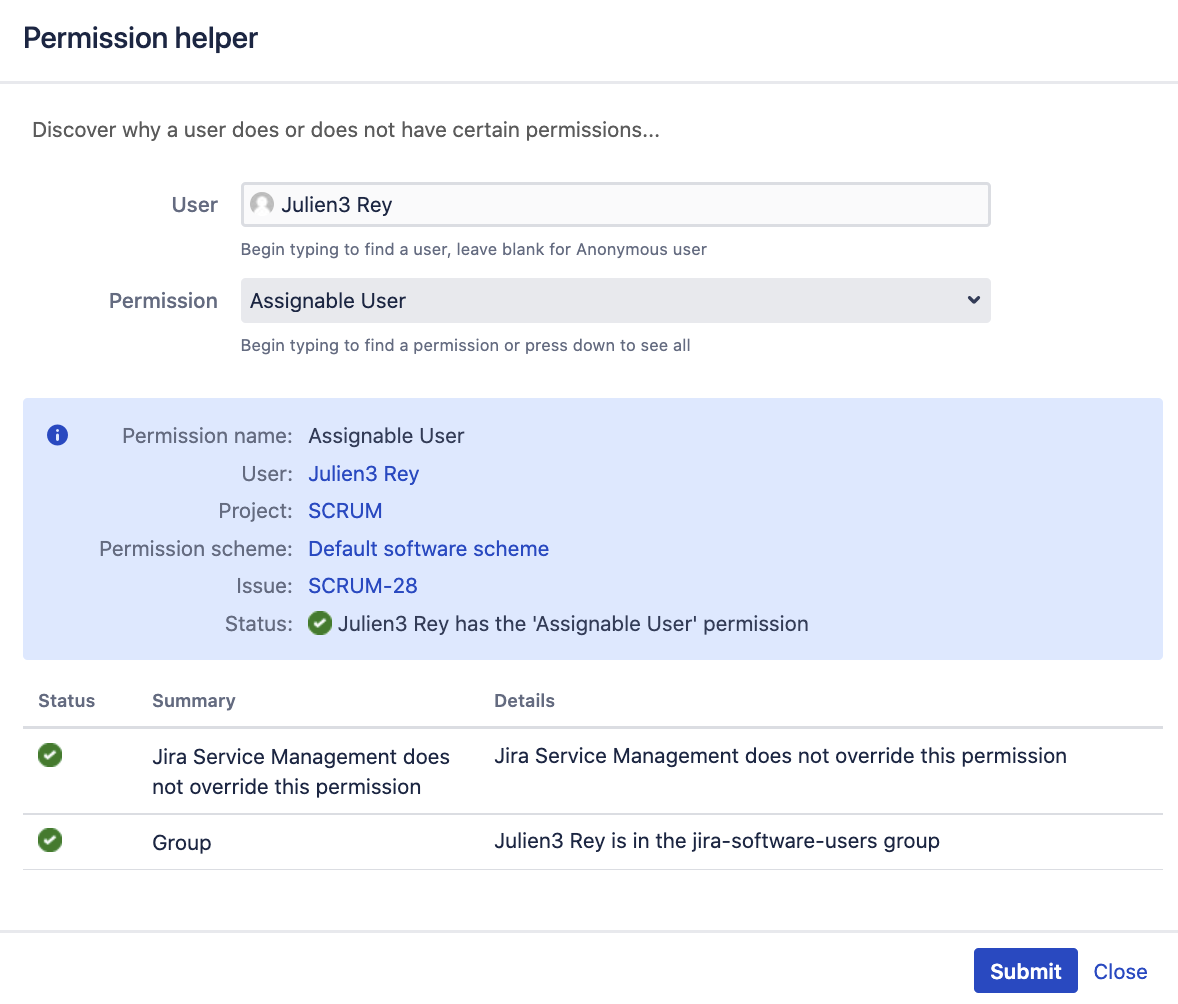
Task: Open the Assignable User permission selector
Action: (x=600, y=301)
